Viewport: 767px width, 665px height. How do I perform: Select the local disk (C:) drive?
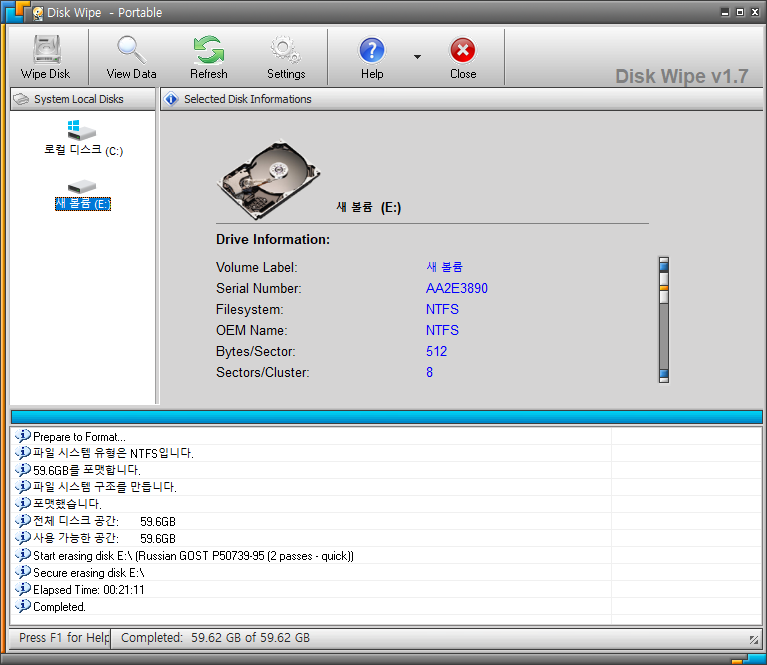coord(83,139)
